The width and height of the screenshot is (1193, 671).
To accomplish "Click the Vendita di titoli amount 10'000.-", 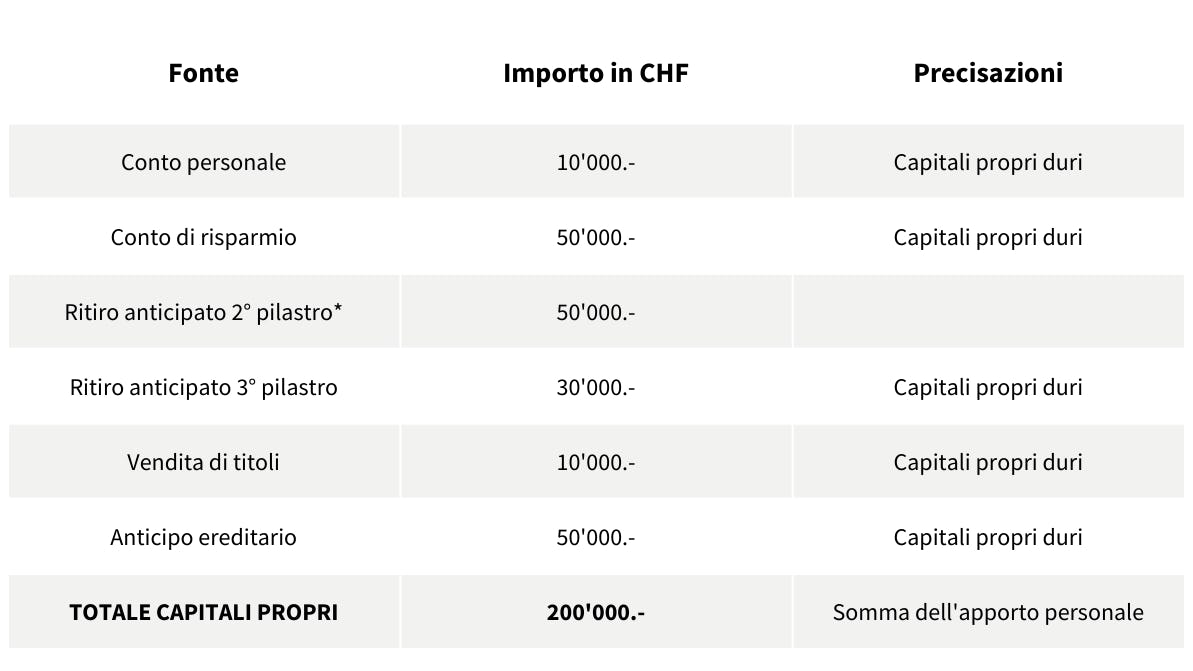I will click(595, 462).
